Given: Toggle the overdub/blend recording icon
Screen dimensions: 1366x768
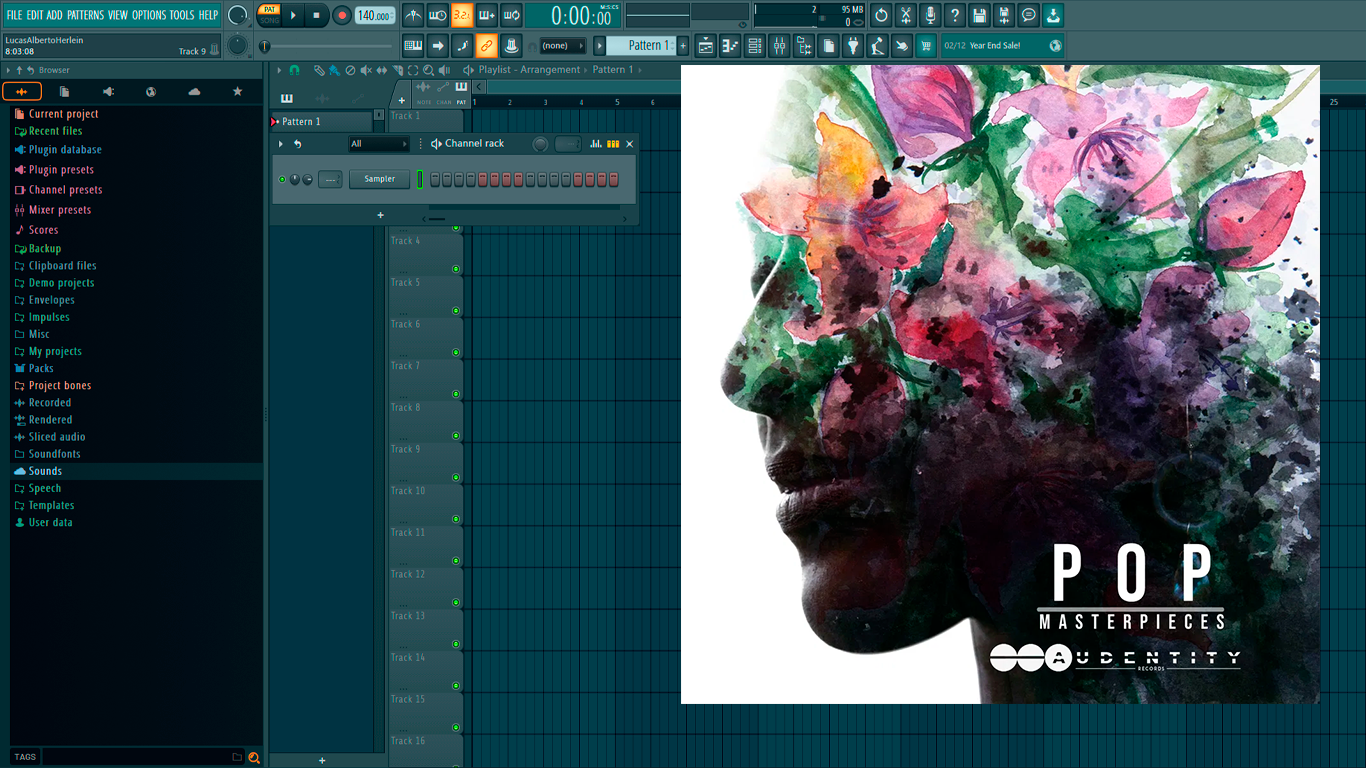Looking at the screenshot, I should pos(487,15).
